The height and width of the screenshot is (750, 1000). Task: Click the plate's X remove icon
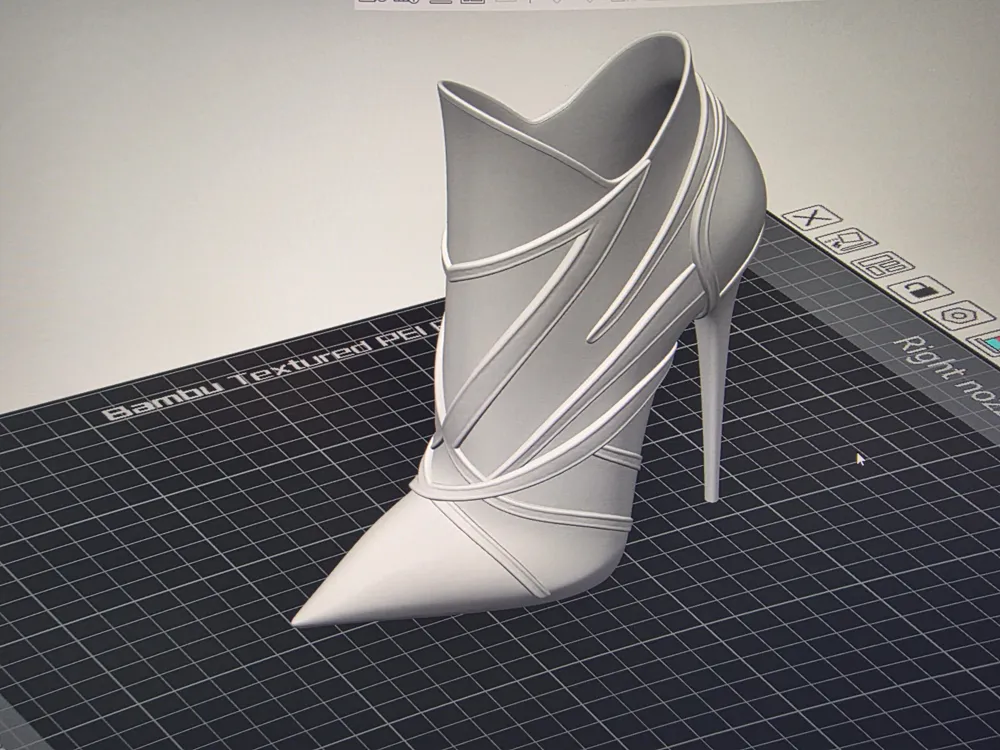814,217
